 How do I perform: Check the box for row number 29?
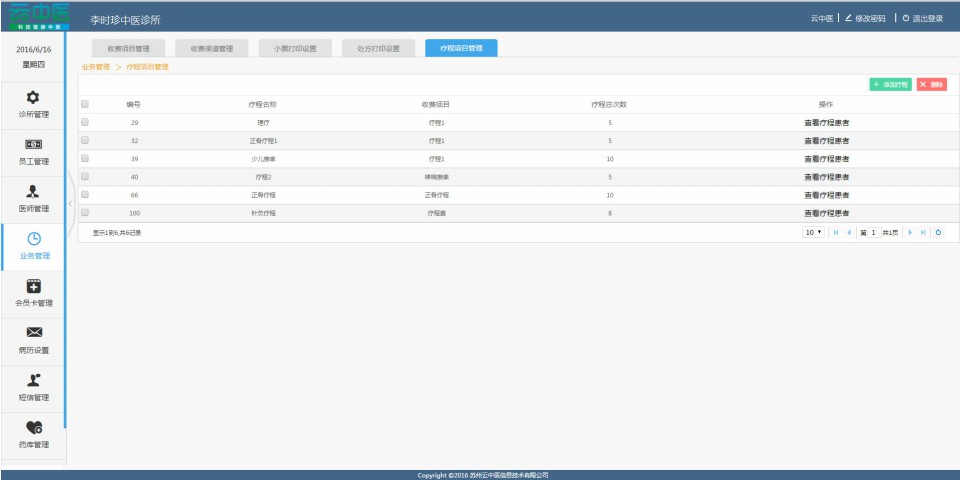85,122
